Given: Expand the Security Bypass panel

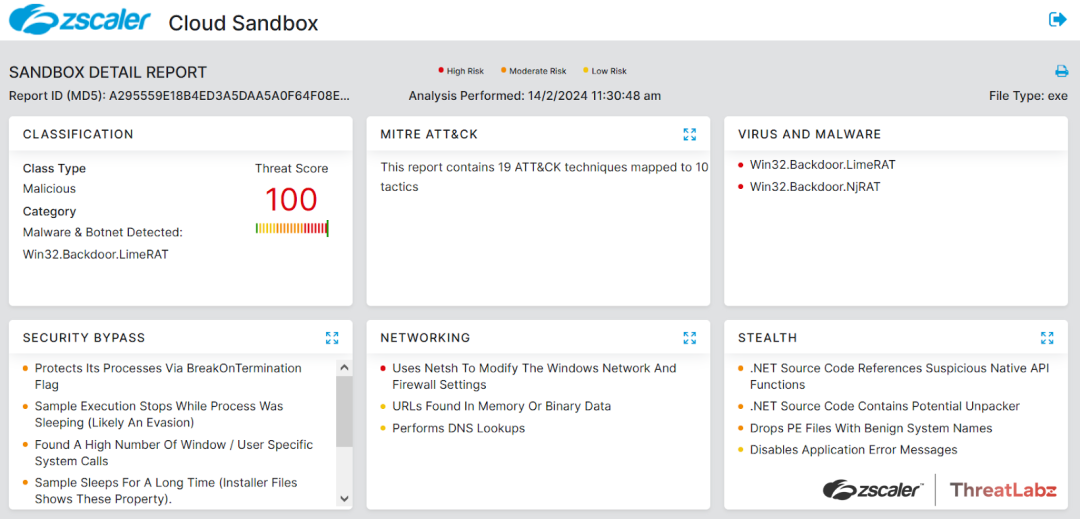Looking at the screenshot, I should click(x=332, y=338).
